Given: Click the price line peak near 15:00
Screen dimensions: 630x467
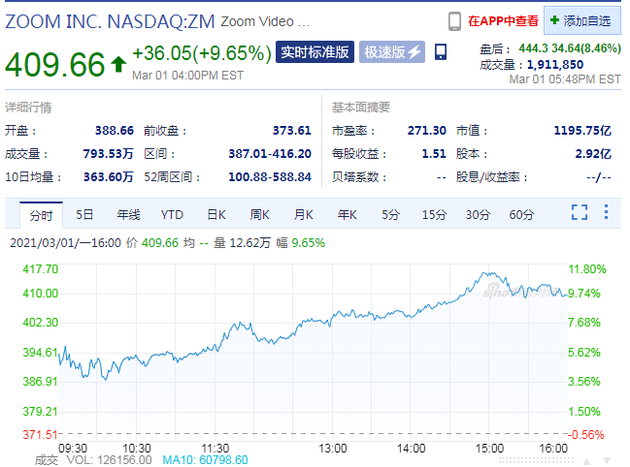Looking at the screenshot, I should tap(490, 273).
